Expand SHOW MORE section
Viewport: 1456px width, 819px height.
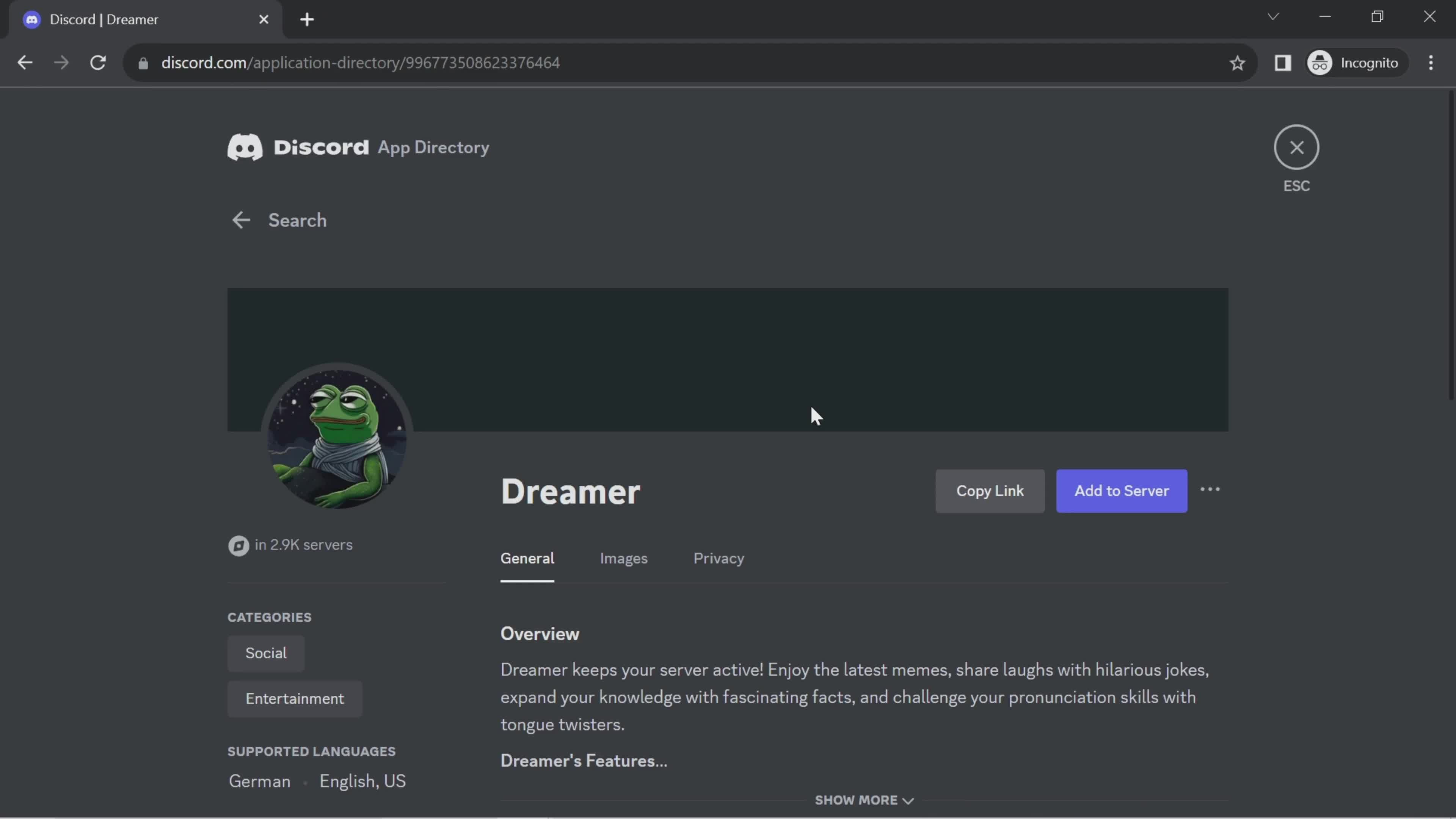[x=863, y=799]
